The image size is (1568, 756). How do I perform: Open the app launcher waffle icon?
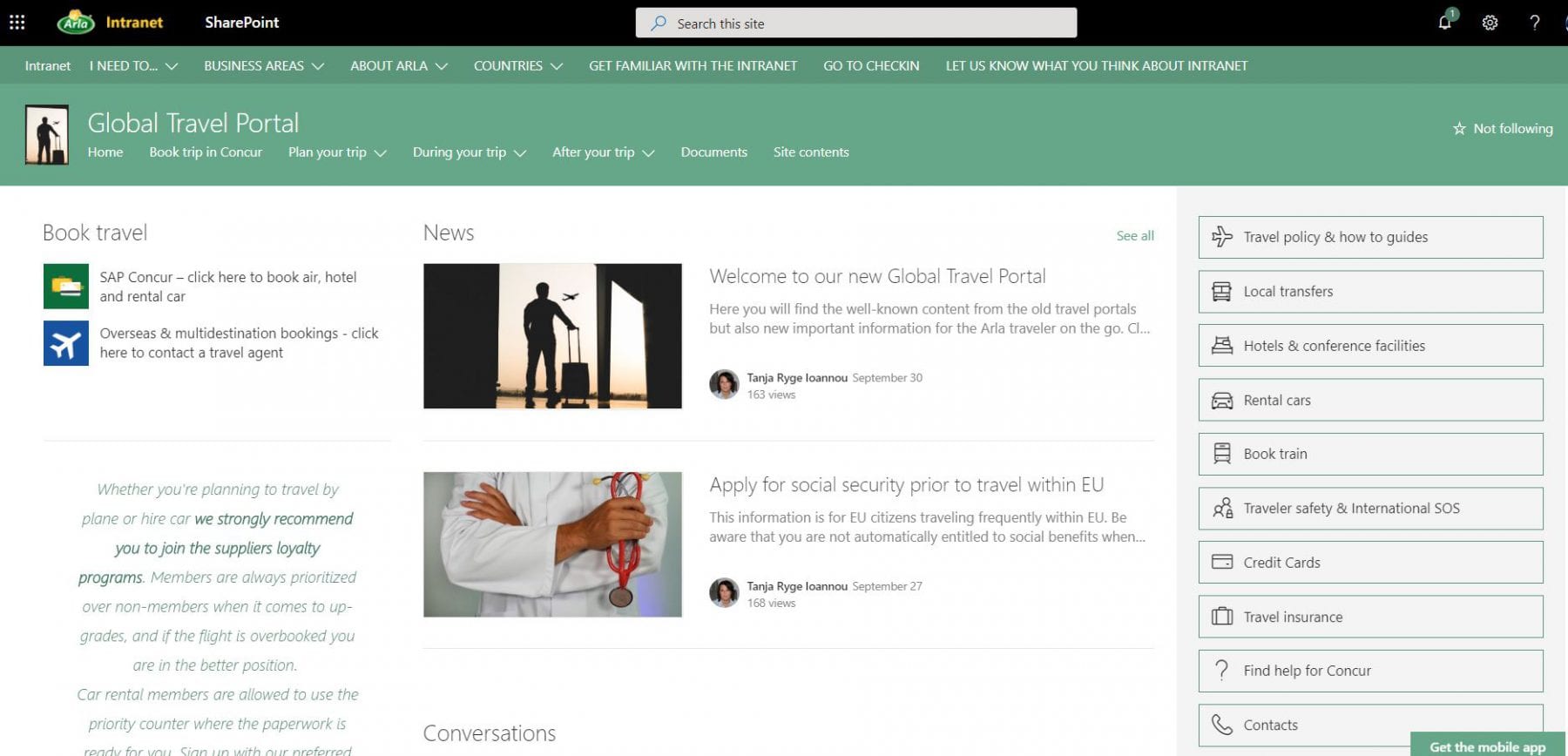pos(17,23)
